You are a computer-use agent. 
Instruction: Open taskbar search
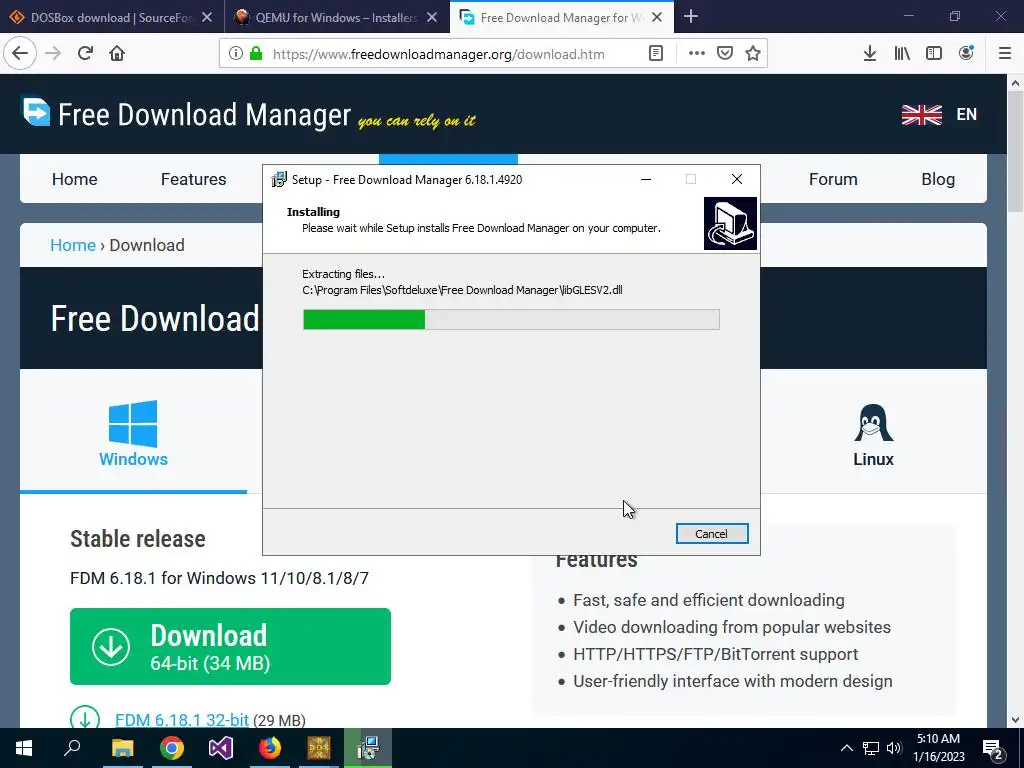point(72,748)
